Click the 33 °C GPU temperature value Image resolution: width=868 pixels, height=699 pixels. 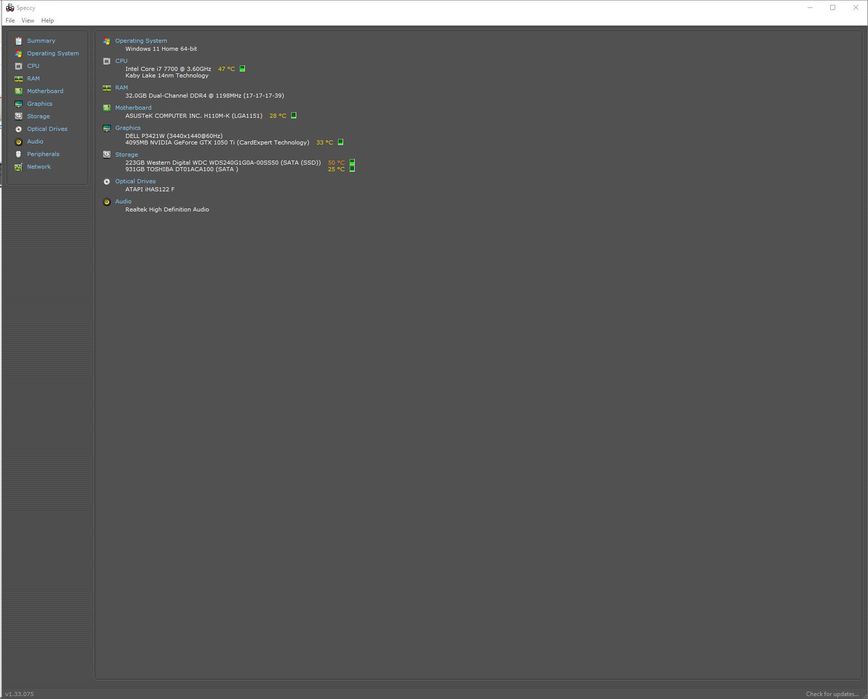pyautogui.click(x=324, y=143)
